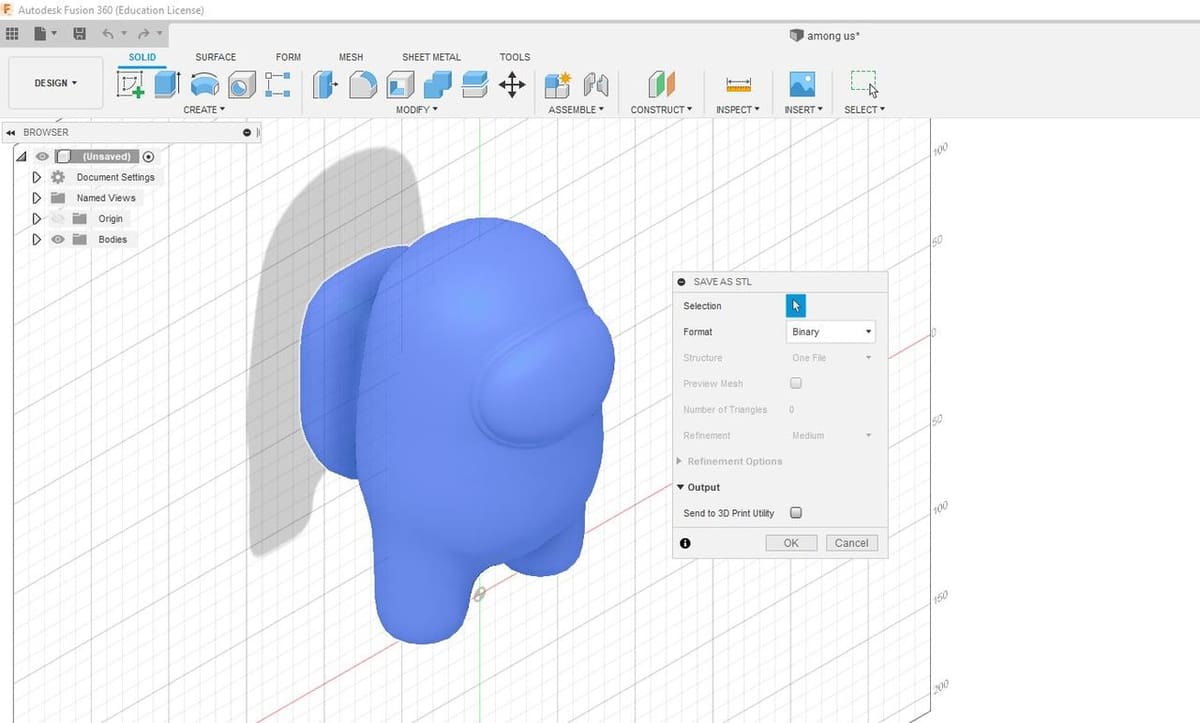The image size is (1200, 723).
Task: Select the Combine tool
Action: click(437, 84)
